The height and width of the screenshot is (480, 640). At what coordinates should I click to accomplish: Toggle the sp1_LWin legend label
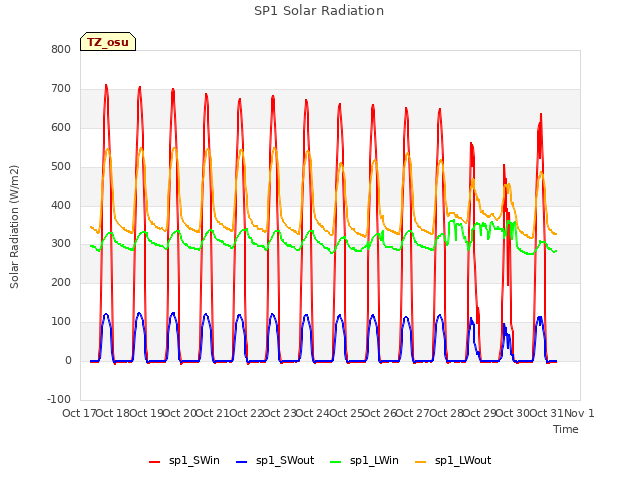pos(374,461)
